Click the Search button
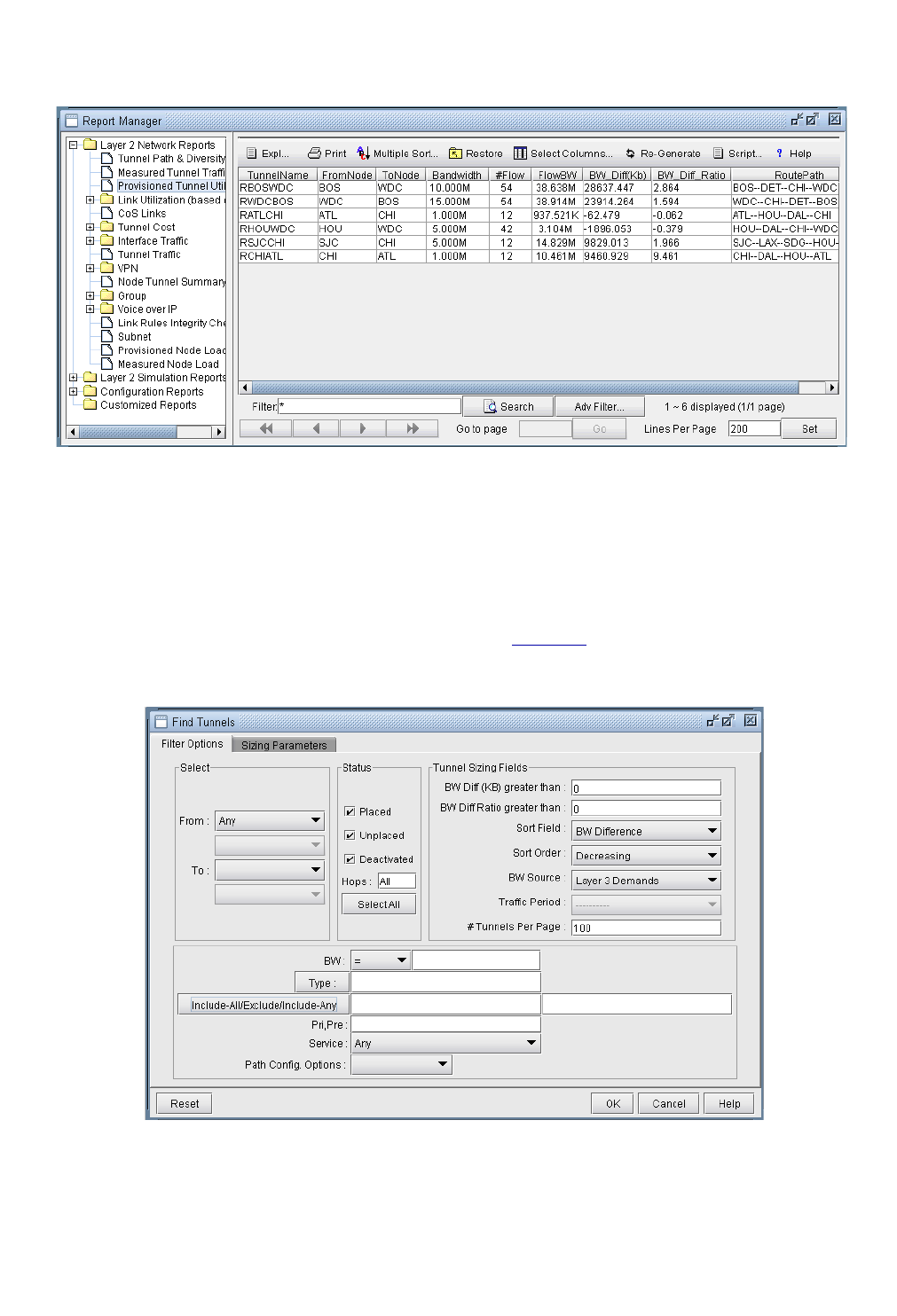897x1316 pixels. point(508,406)
